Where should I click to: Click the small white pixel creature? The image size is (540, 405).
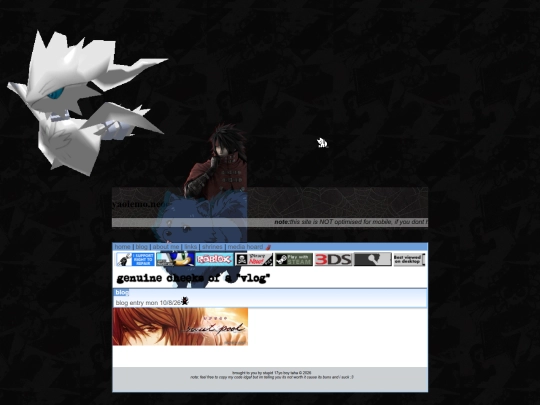coord(322,143)
